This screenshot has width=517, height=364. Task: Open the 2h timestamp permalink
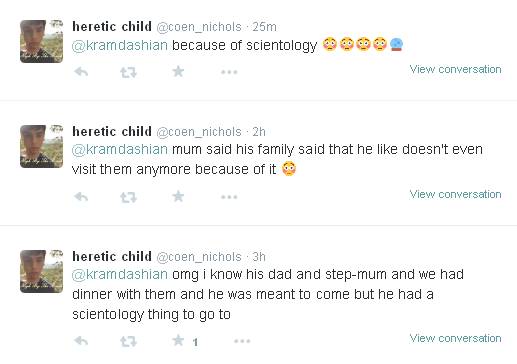[259, 132]
